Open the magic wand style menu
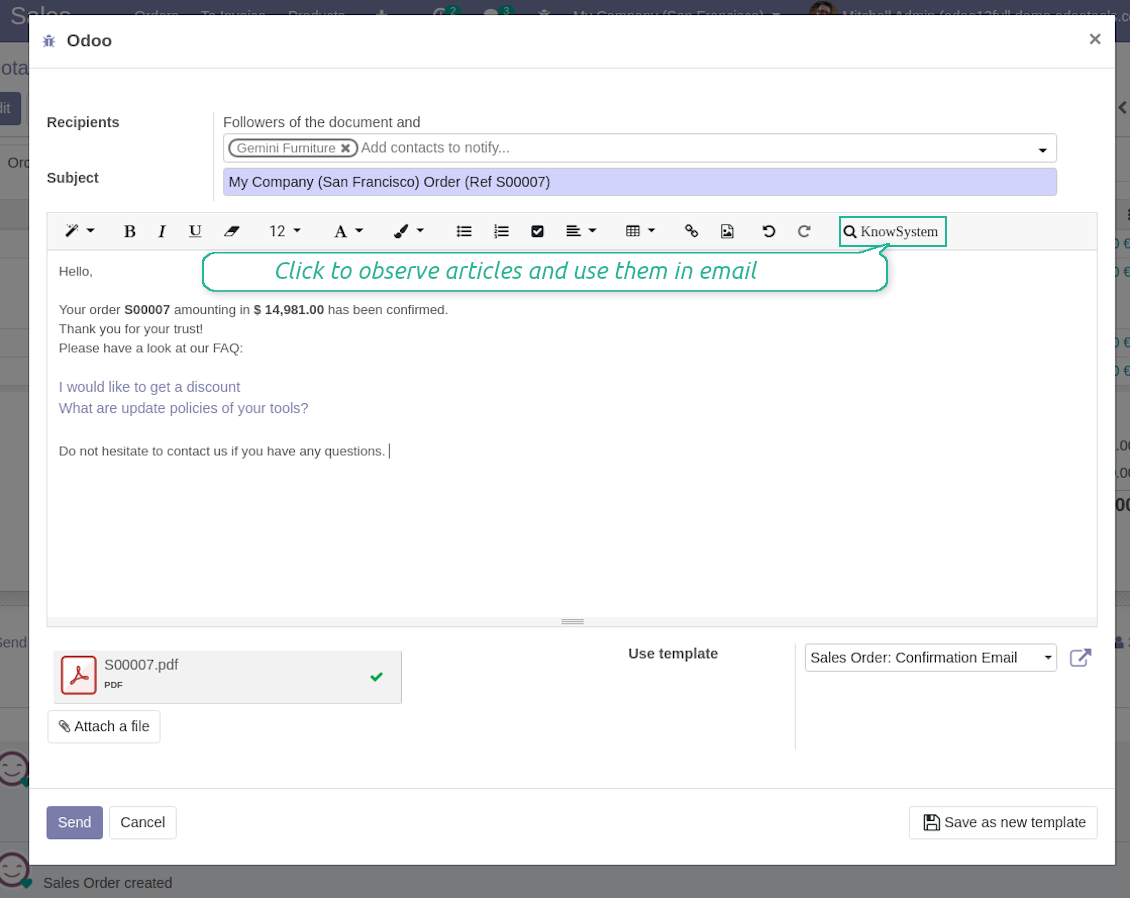The width and height of the screenshot is (1130, 898). (x=79, y=231)
